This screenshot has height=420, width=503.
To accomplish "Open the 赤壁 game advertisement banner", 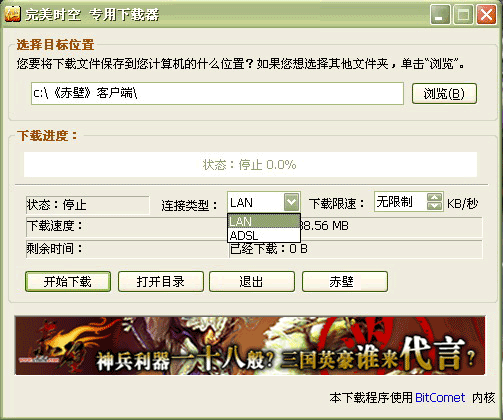I will (x=250, y=345).
